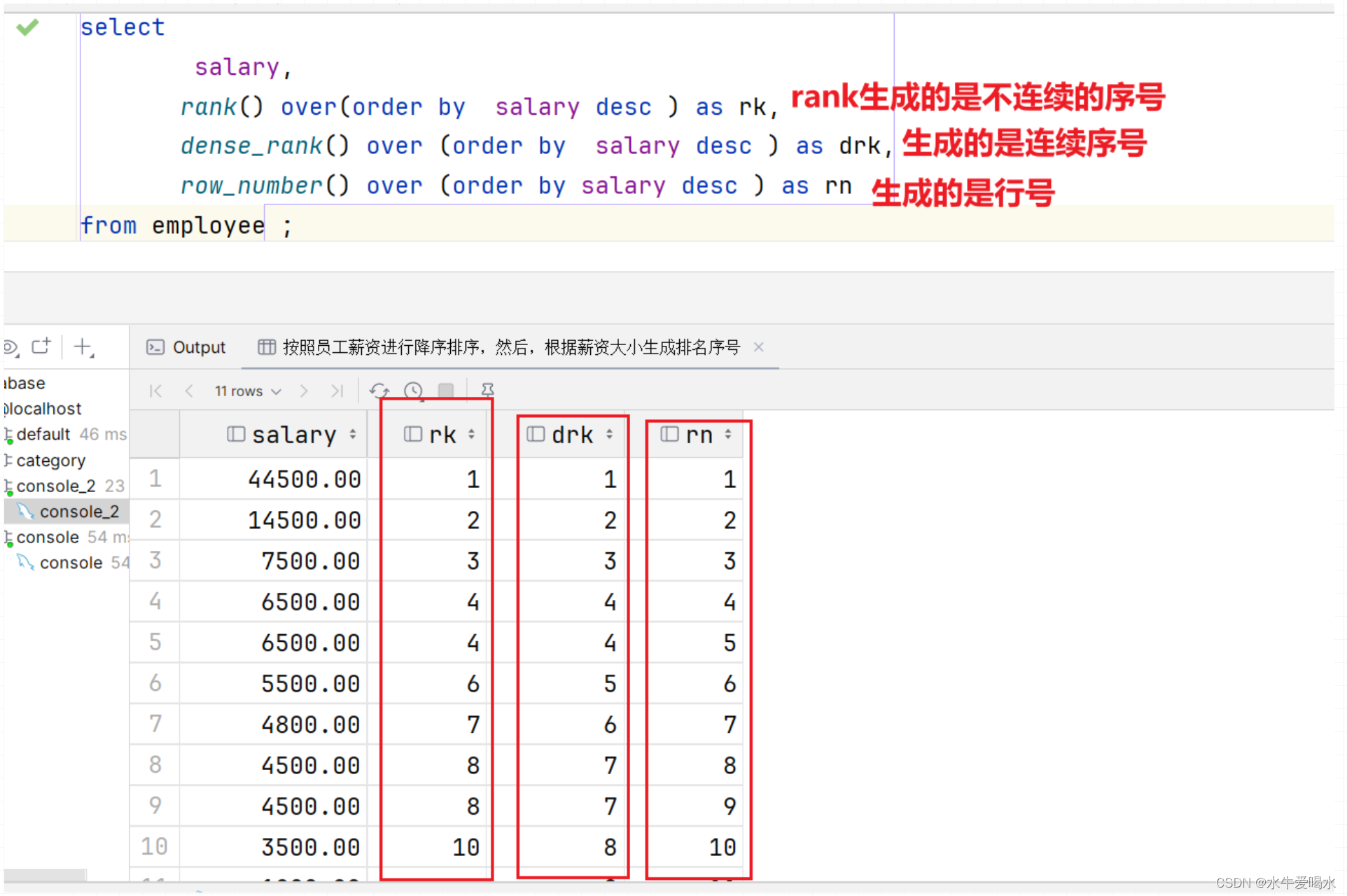Image resolution: width=1347 pixels, height=896 pixels.
Task: Reload the query result data
Action: pyautogui.click(x=379, y=391)
